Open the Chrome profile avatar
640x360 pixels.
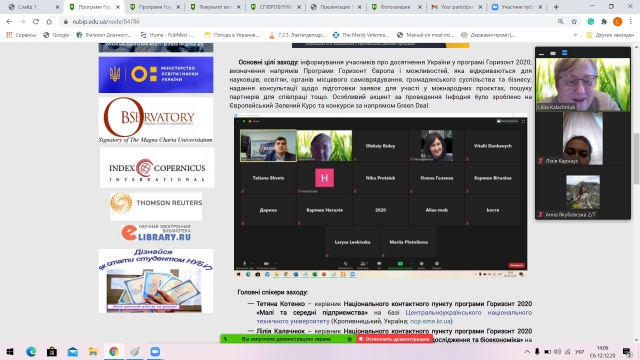(x=618, y=22)
